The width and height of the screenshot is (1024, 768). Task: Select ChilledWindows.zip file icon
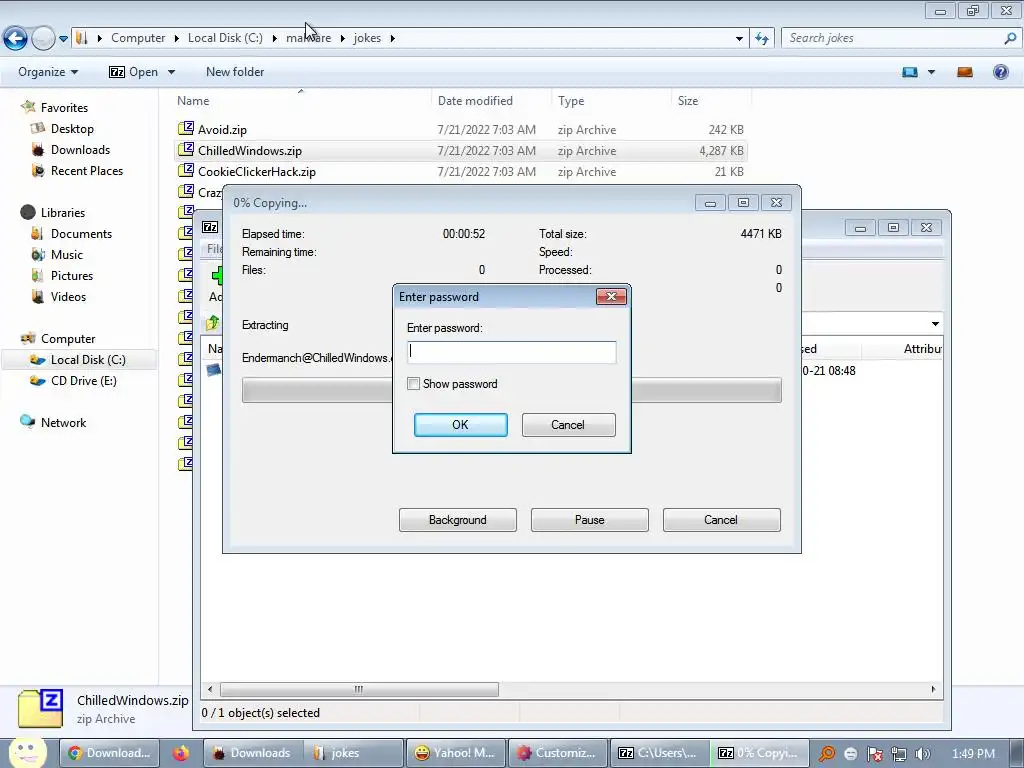pos(186,150)
